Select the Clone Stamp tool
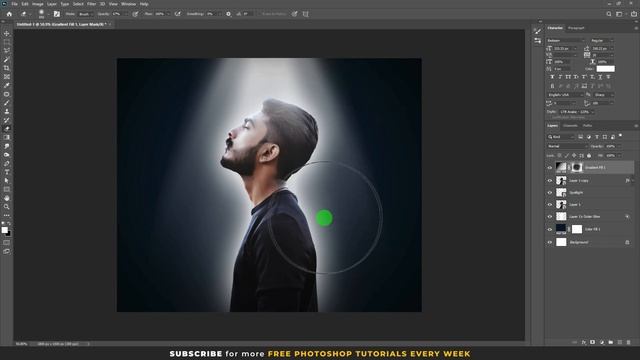Image resolution: width=640 pixels, height=360 pixels. pyautogui.click(x=7, y=111)
